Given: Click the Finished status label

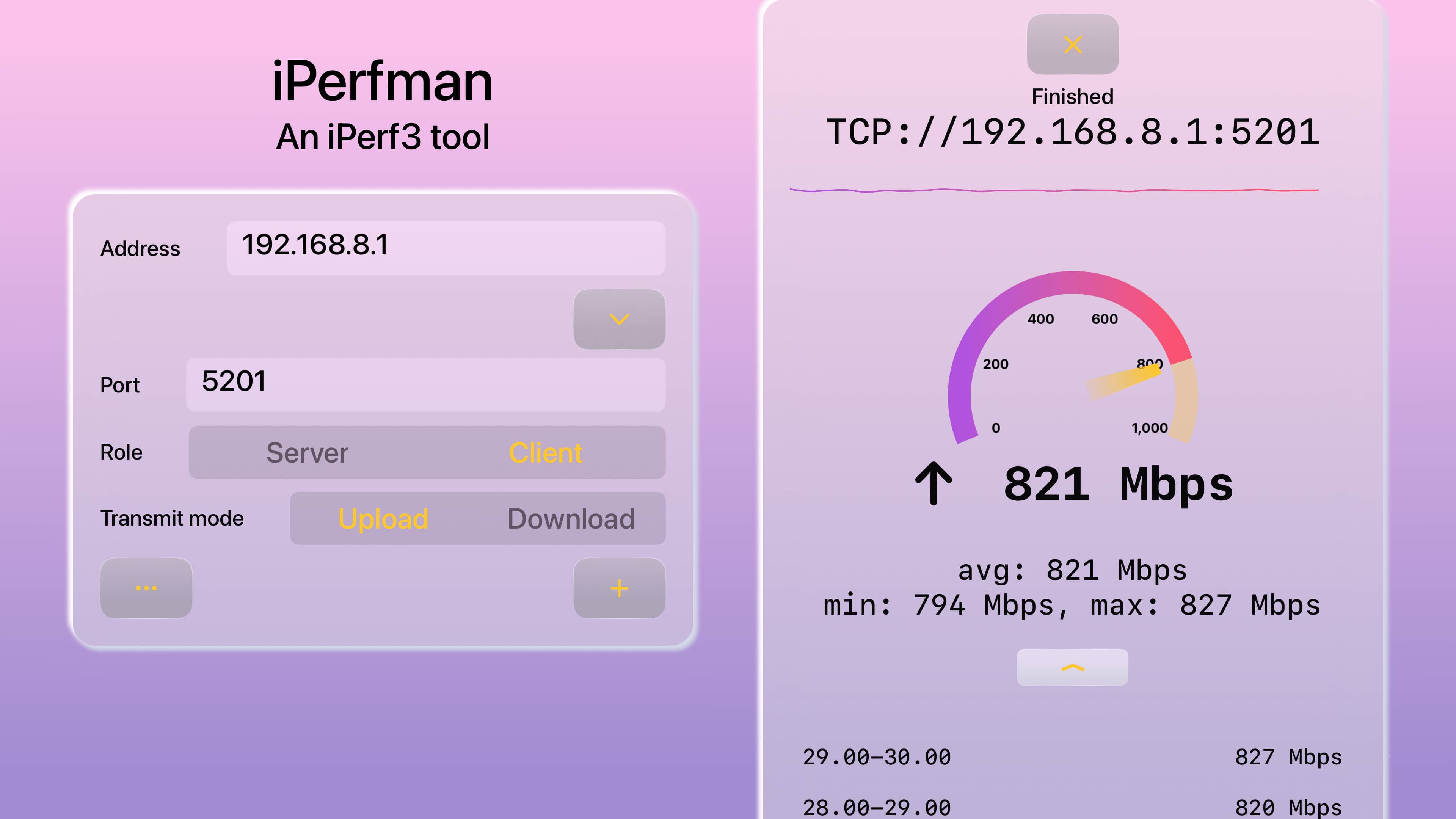Looking at the screenshot, I should (1072, 97).
